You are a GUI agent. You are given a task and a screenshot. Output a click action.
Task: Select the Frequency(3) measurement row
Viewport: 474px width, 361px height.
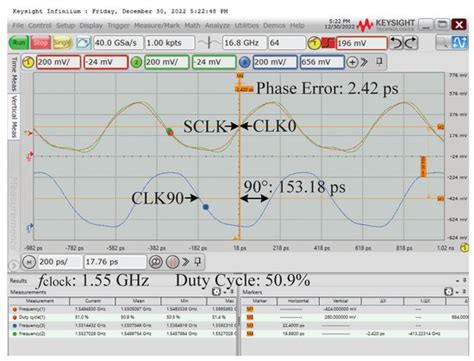pyautogui.click(x=122, y=325)
